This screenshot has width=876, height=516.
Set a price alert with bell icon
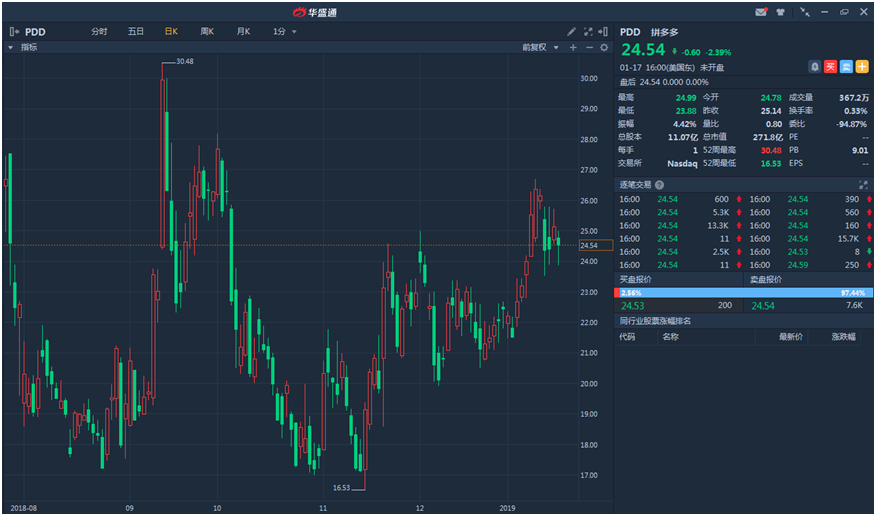pyautogui.click(x=815, y=66)
